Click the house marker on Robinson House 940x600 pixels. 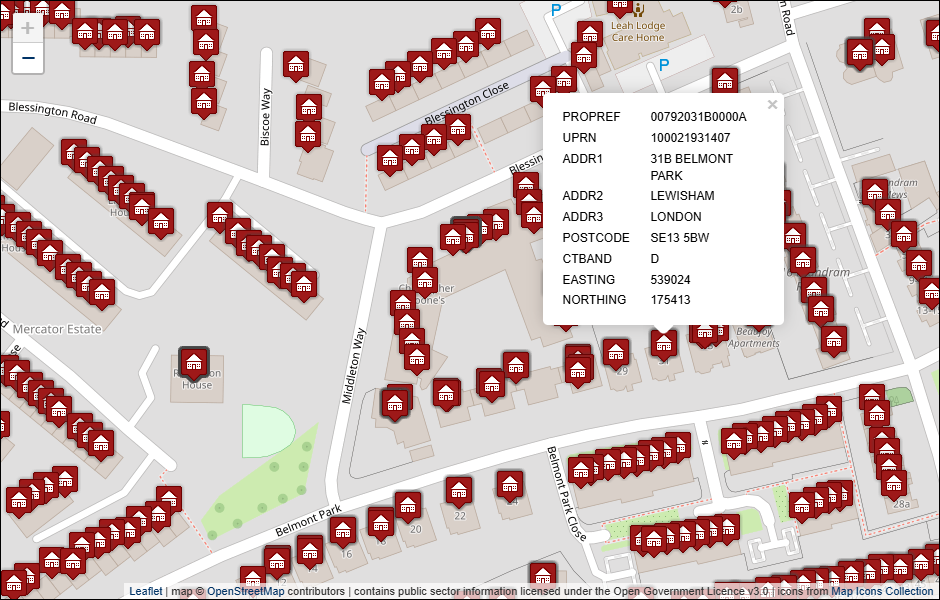pos(194,361)
